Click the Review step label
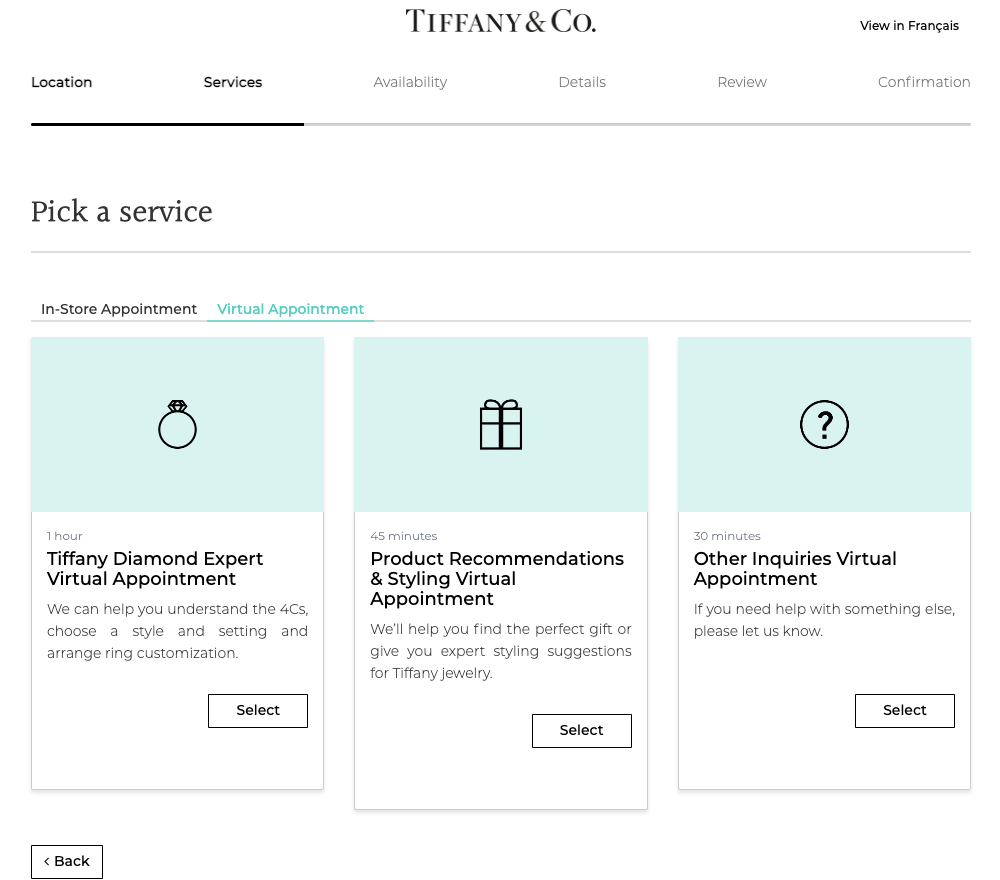Image resolution: width=1000 pixels, height=880 pixels. (x=742, y=82)
